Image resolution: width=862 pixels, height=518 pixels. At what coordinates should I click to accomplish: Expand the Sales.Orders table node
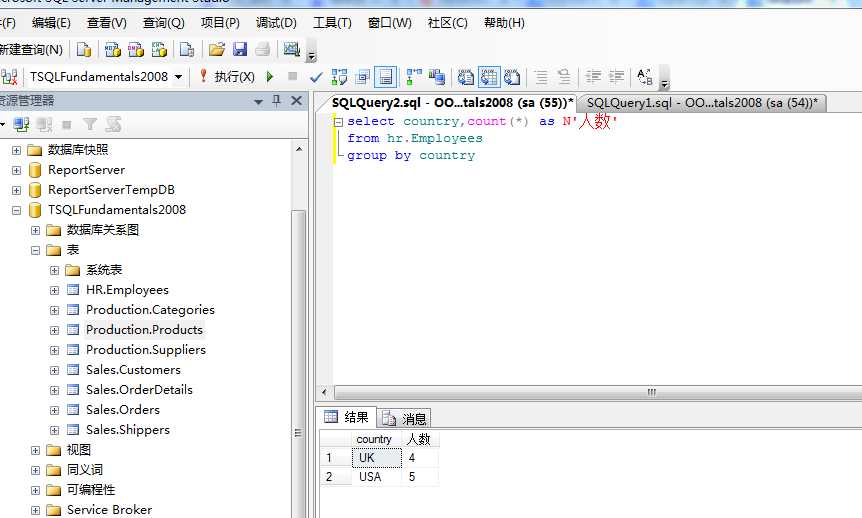[x=54, y=410]
